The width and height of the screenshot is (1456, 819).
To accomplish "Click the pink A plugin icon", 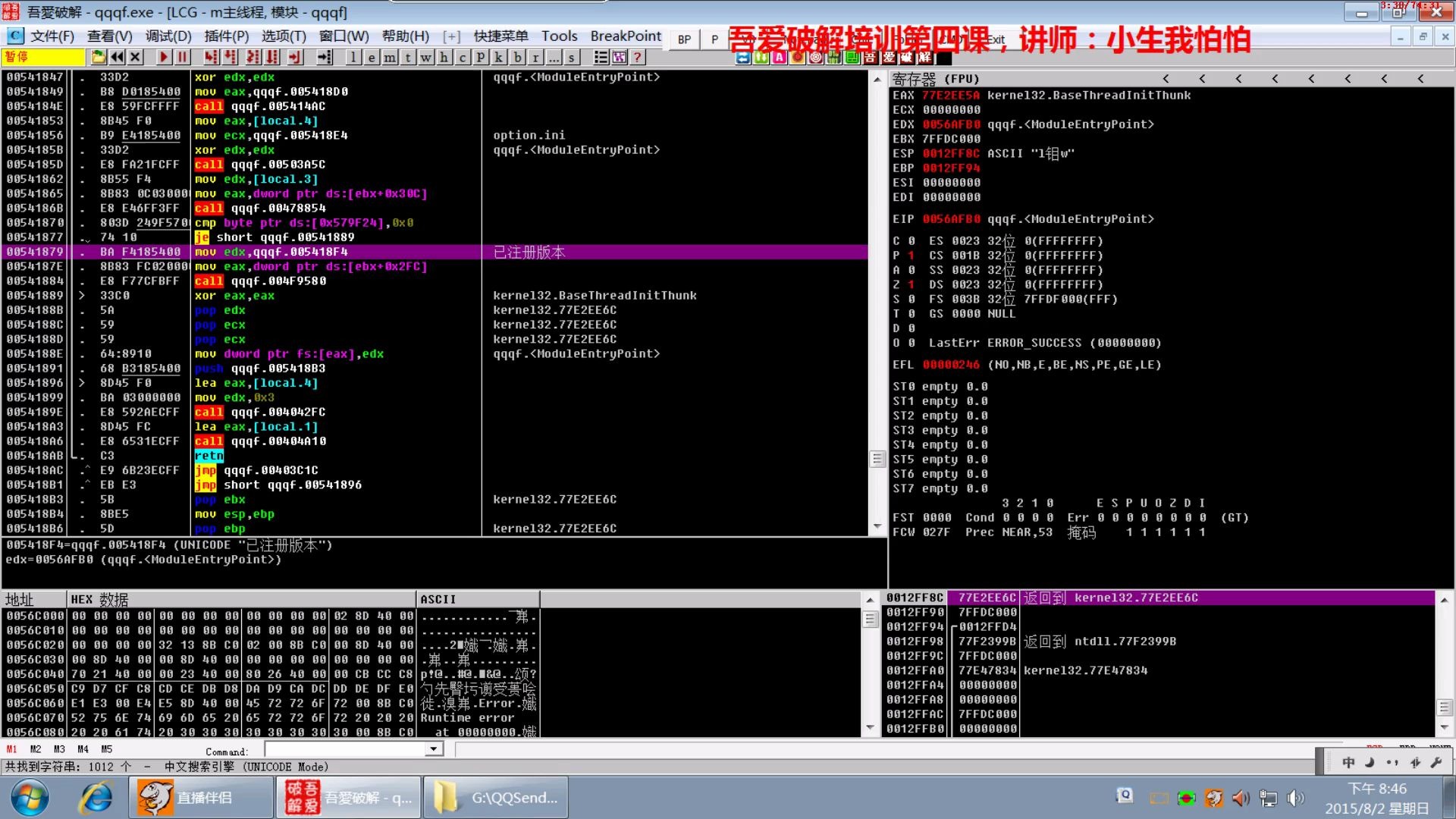I will coord(779,57).
